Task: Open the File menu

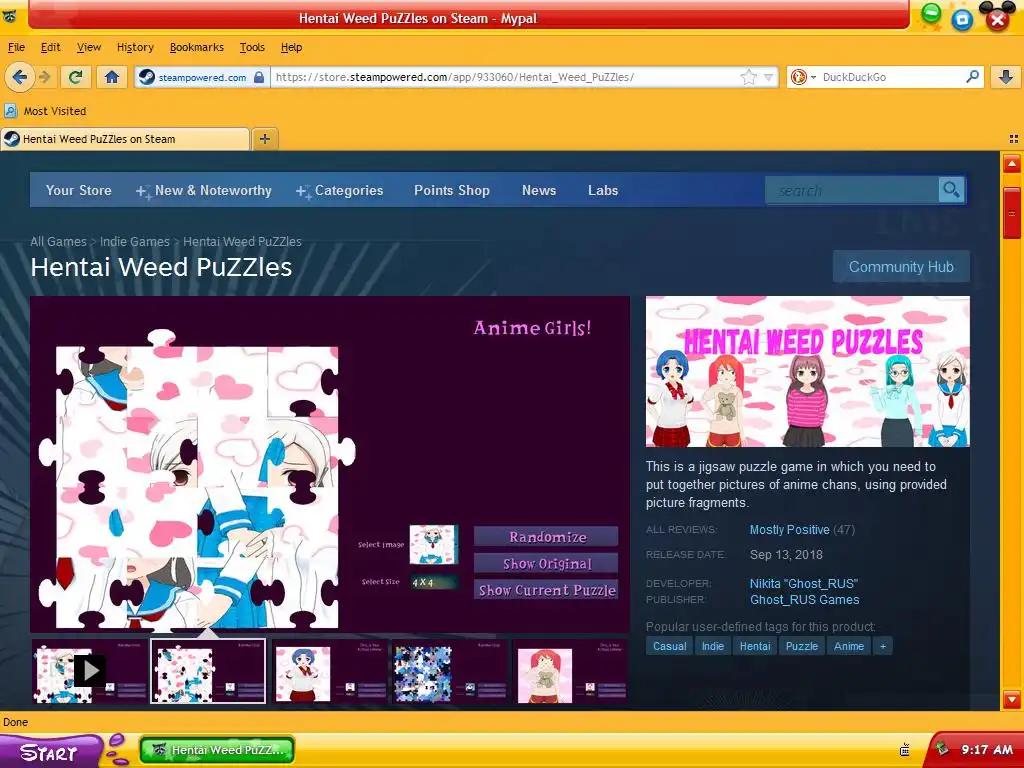Action: point(16,47)
